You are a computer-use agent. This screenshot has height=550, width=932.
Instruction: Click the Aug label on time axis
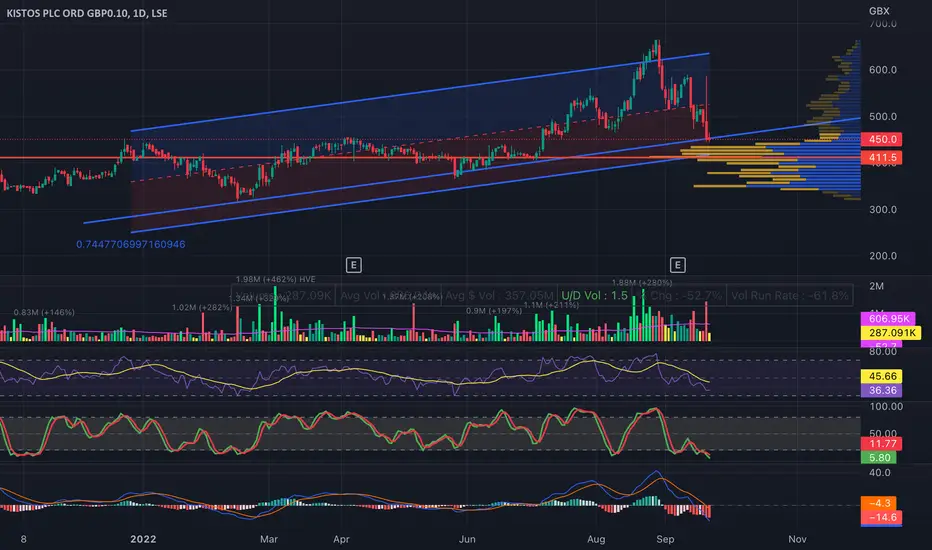(x=596, y=539)
